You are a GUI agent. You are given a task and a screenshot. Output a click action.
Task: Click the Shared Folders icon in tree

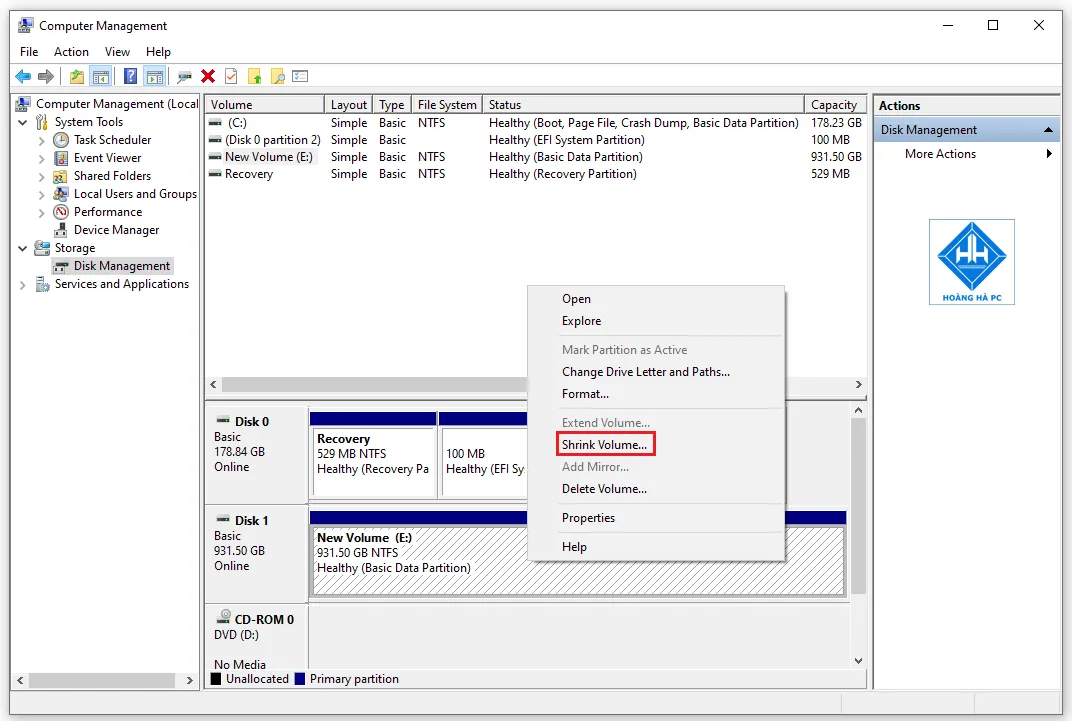click(x=62, y=176)
